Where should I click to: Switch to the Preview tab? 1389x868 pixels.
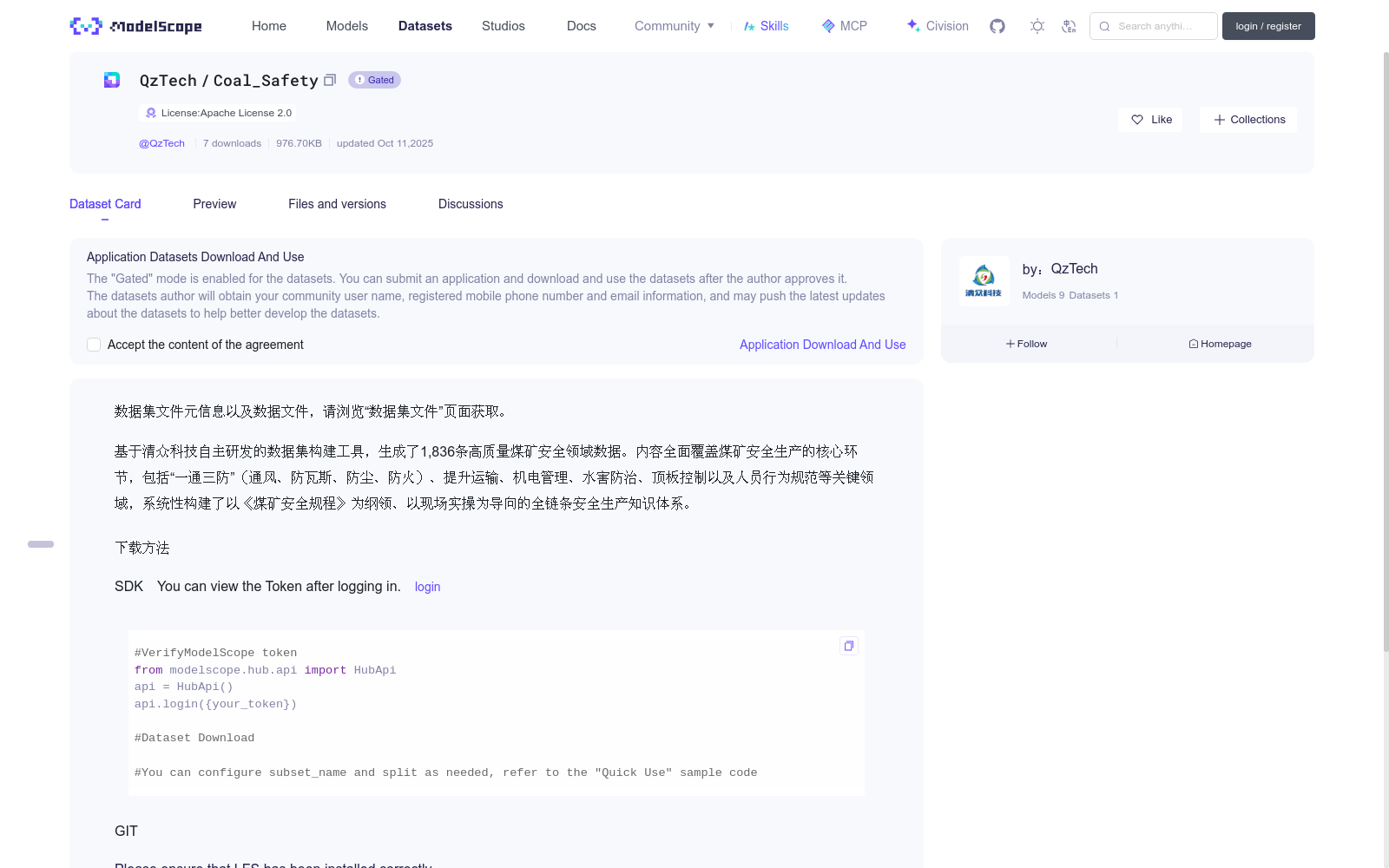(x=214, y=204)
